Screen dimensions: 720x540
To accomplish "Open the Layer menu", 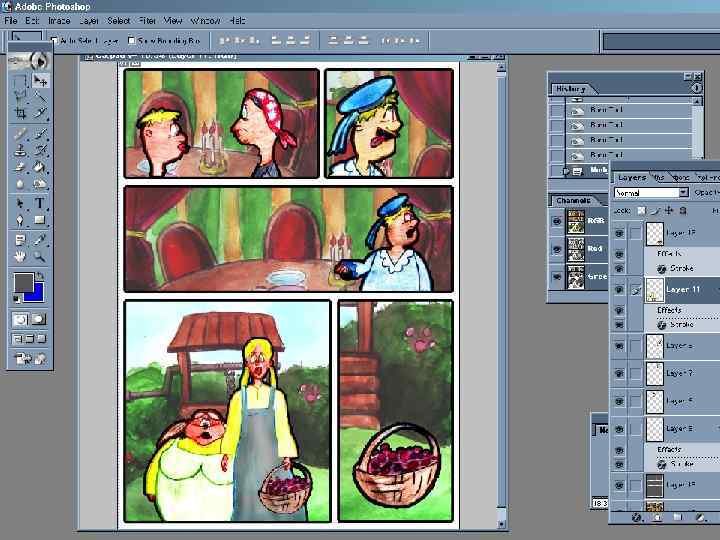I will pos(89,21).
